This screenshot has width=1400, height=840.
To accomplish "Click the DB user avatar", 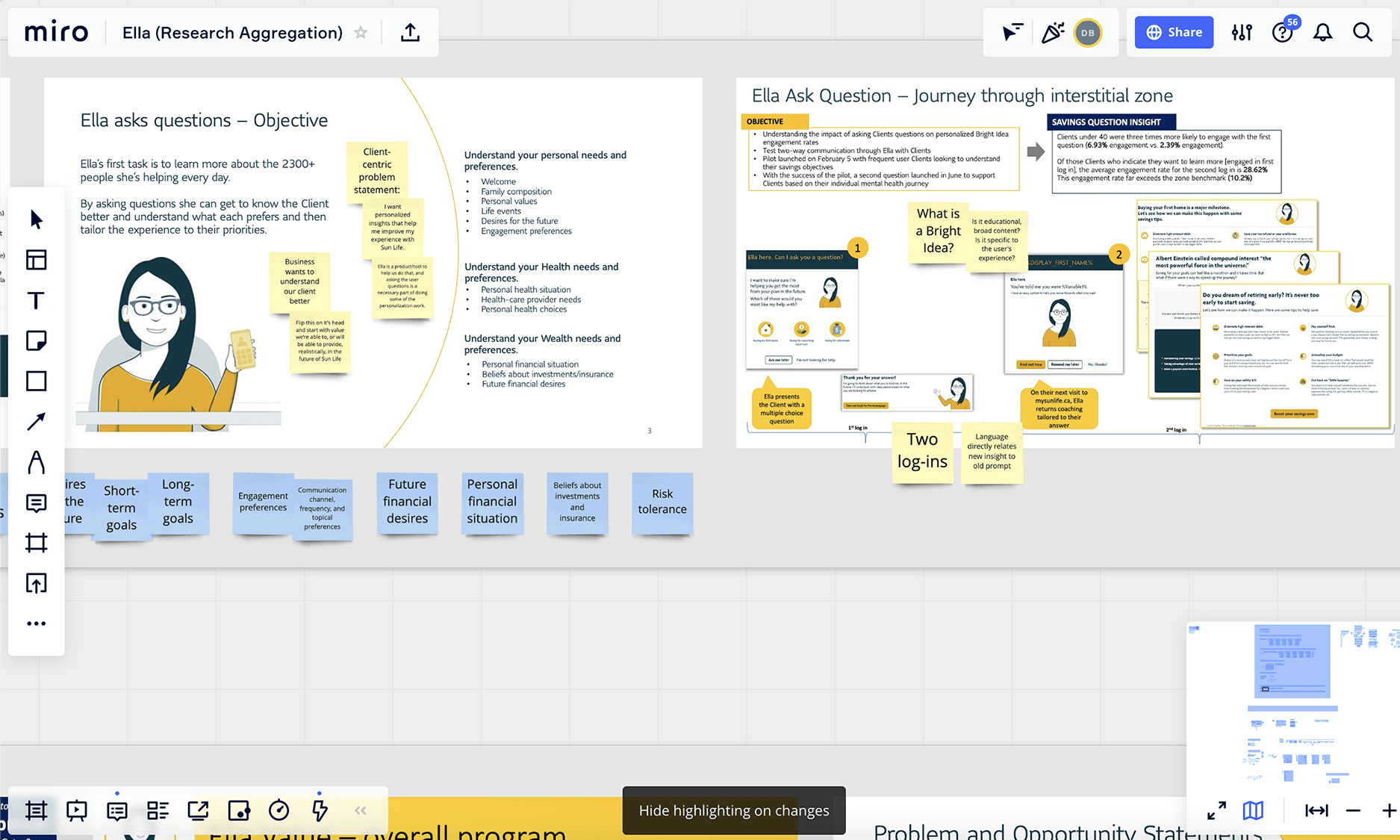I will coord(1088,32).
